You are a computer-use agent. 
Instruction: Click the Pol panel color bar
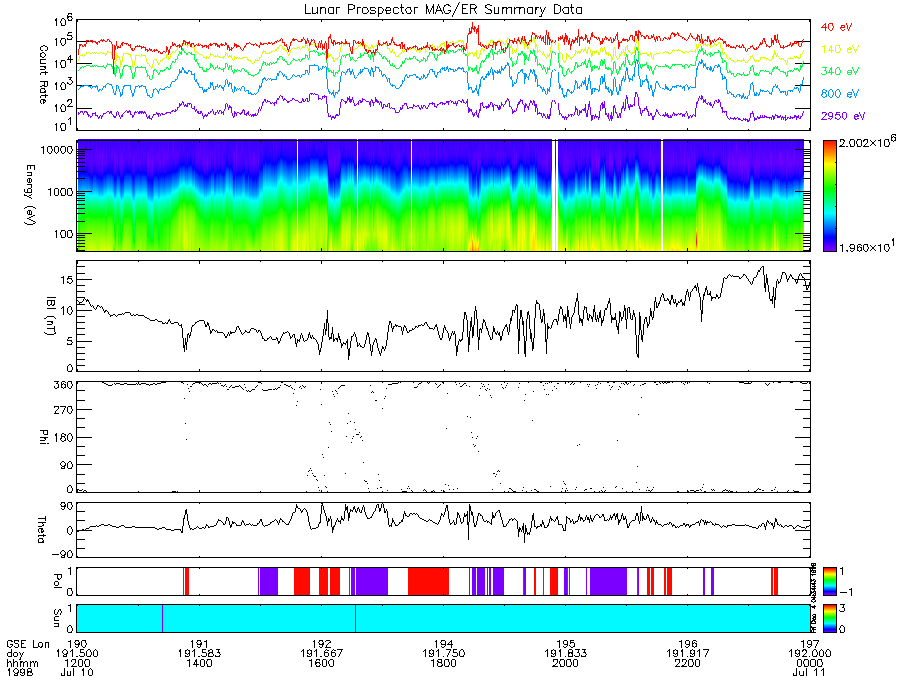click(x=829, y=581)
